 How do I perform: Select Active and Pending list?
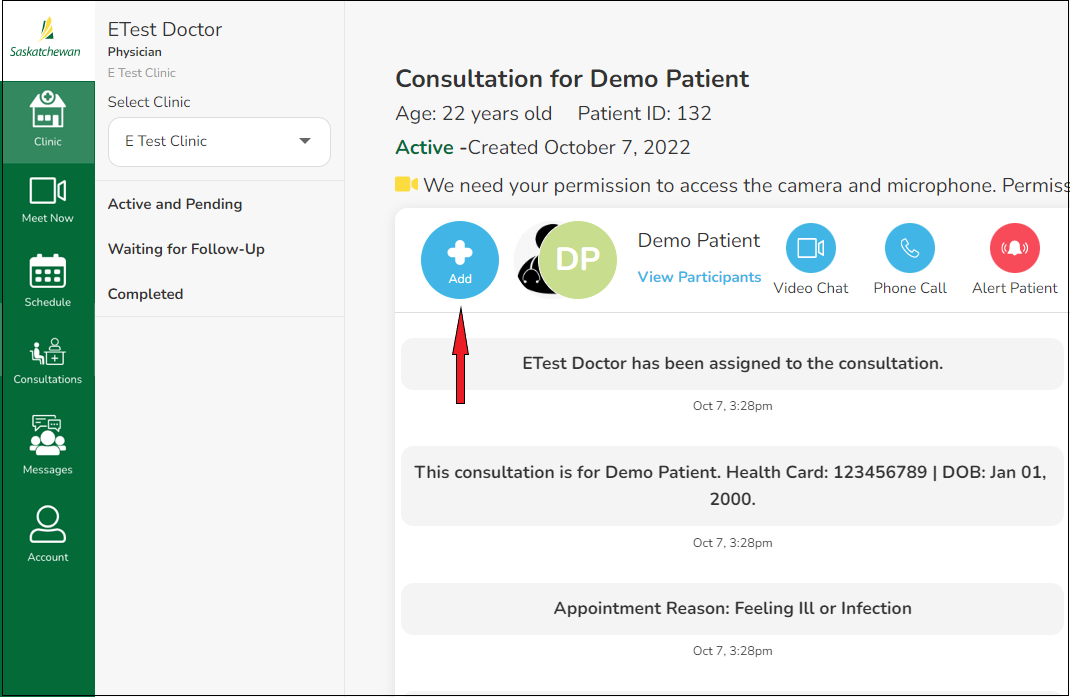(x=175, y=204)
